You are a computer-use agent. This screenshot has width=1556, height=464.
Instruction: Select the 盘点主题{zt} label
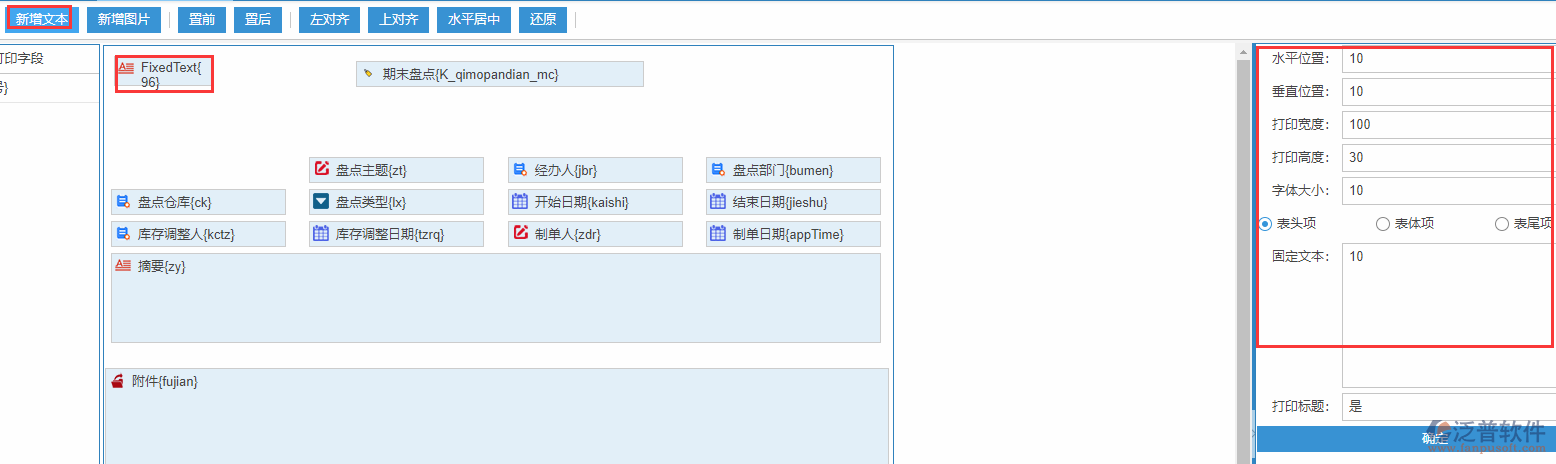click(x=371, y=170)
